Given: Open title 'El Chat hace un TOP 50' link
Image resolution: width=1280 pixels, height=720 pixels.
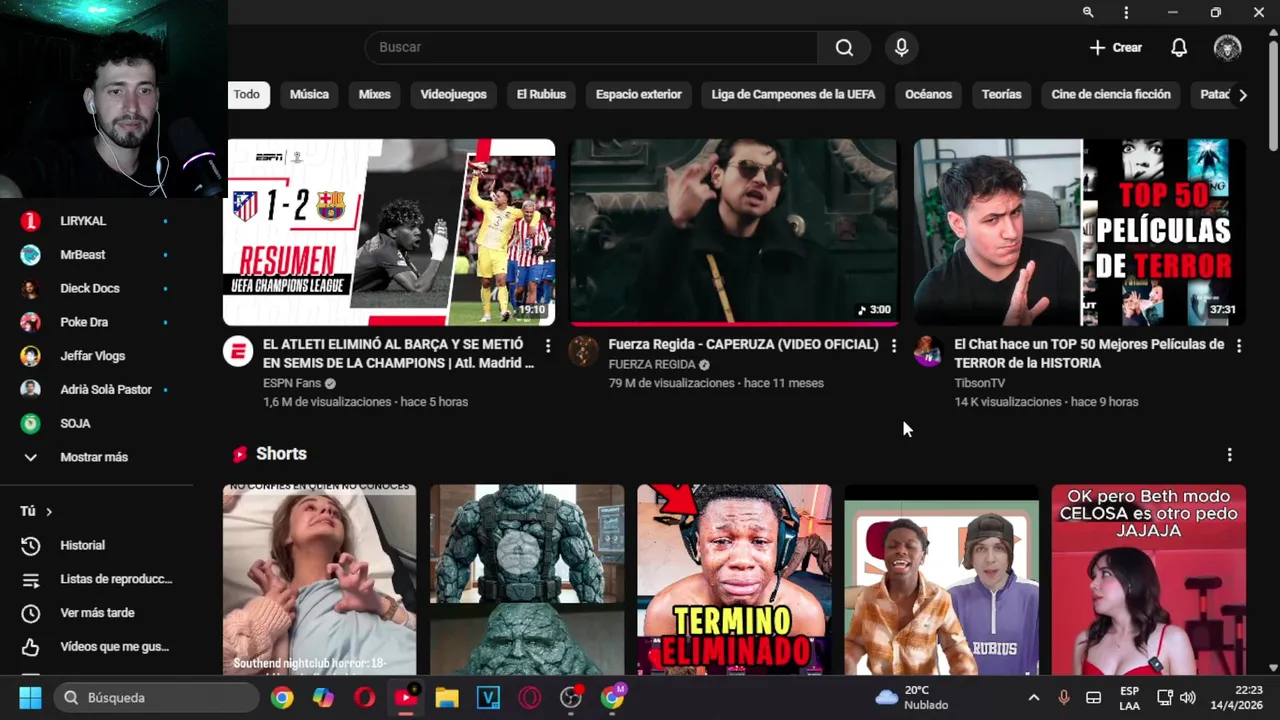Looking at the screenshot, I should tap(1089, 353).
